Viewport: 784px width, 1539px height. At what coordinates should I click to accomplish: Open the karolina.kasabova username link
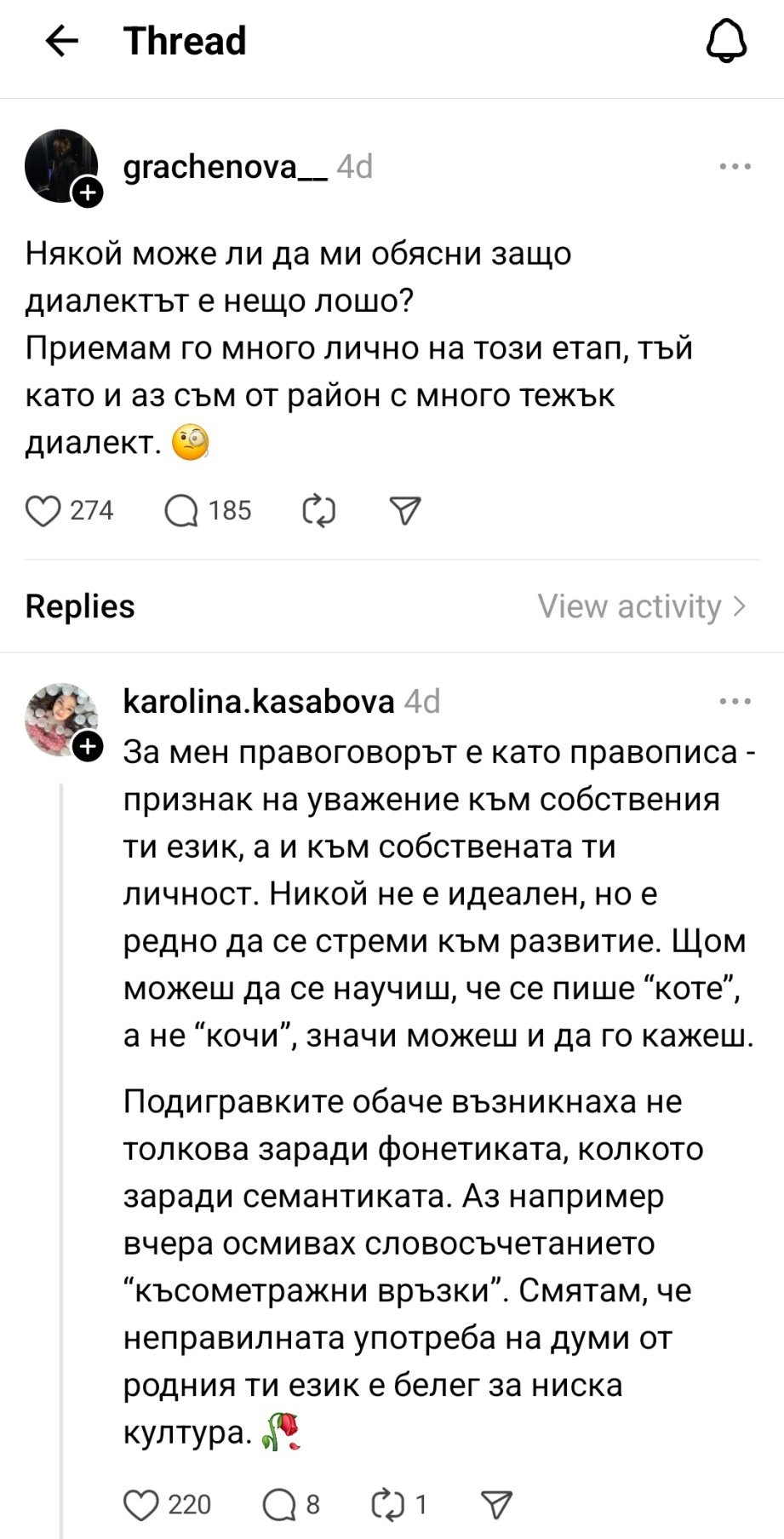(x=259, y=701)
